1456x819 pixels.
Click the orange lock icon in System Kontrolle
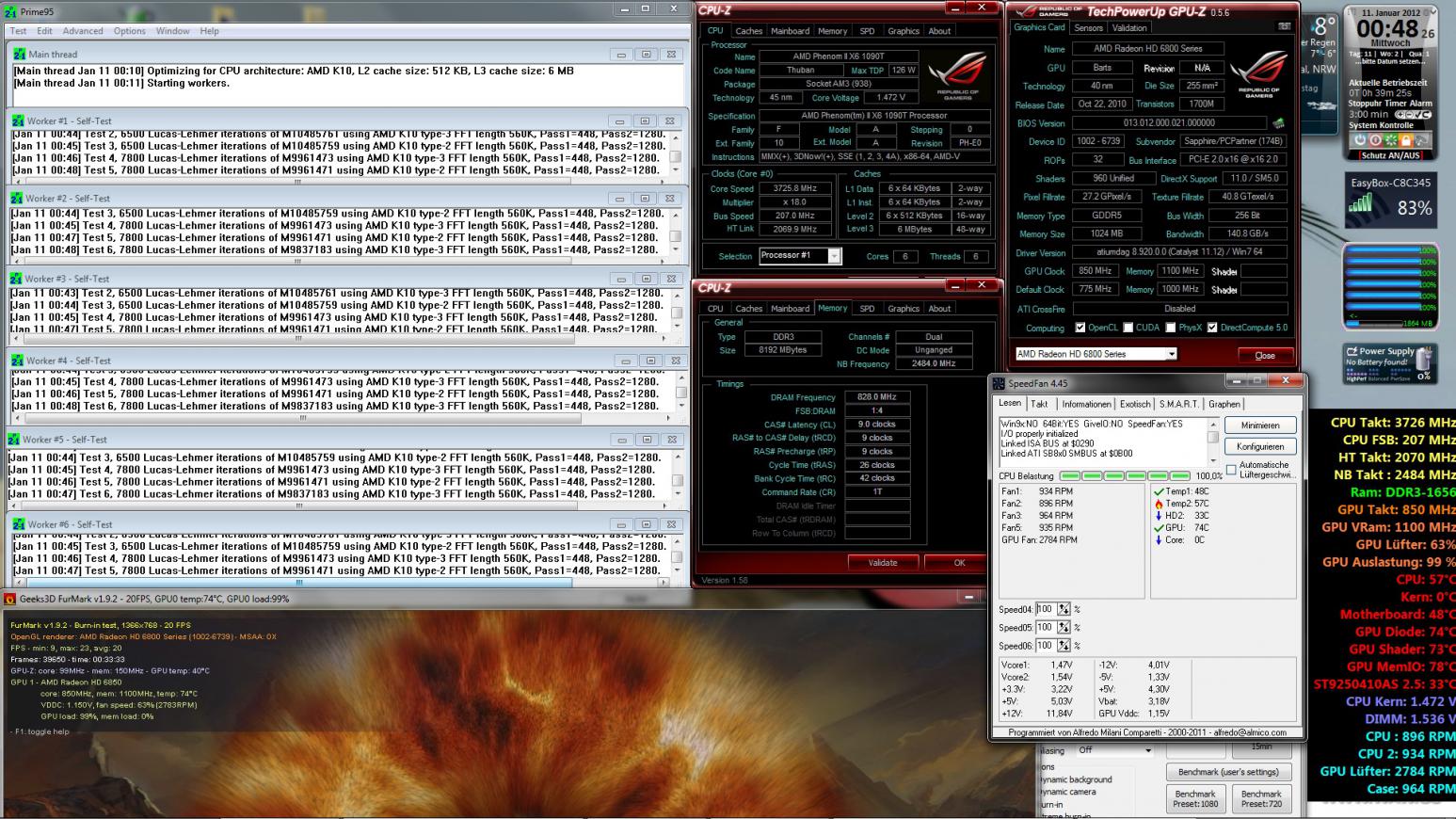(1406, 140)
